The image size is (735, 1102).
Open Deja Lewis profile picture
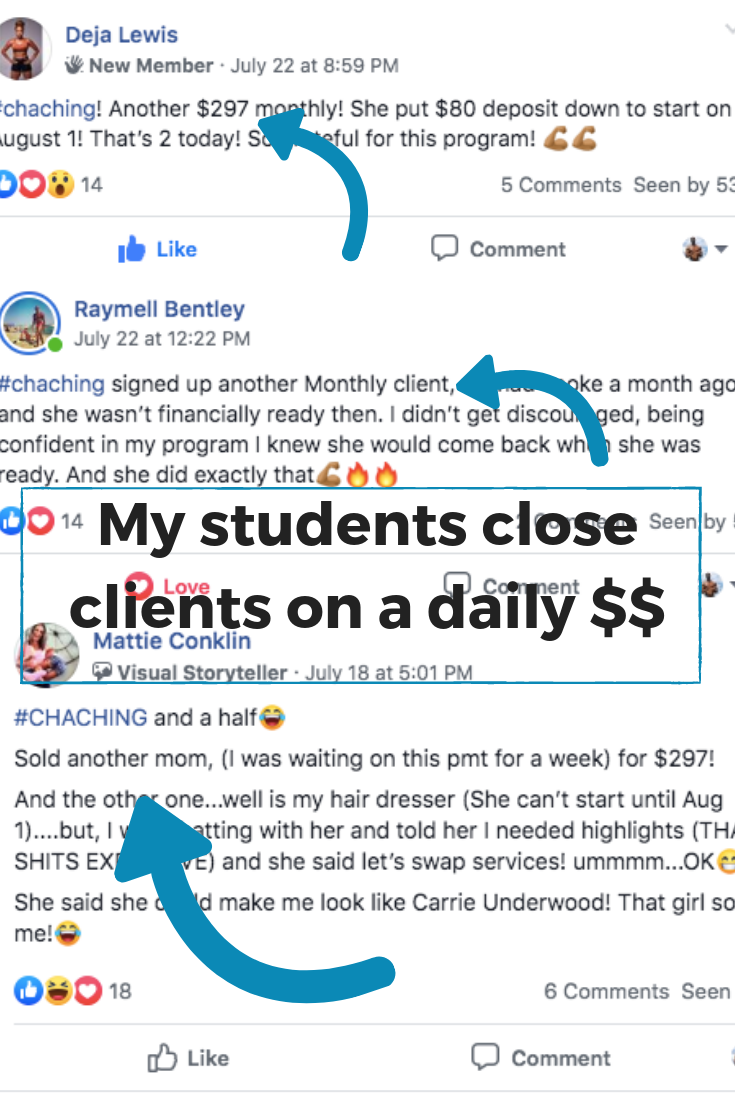click(x=23, y=48)
